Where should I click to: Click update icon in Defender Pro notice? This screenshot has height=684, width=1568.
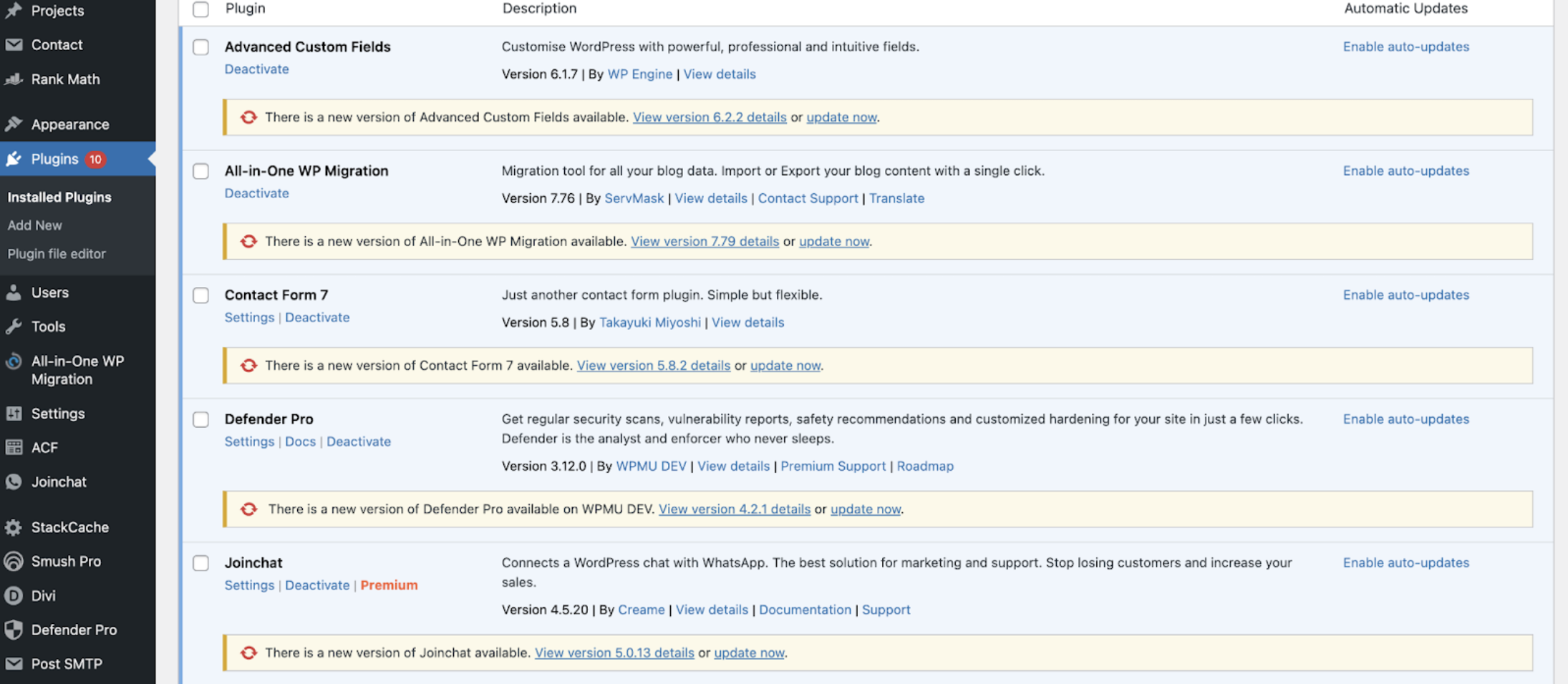point(248,509)
